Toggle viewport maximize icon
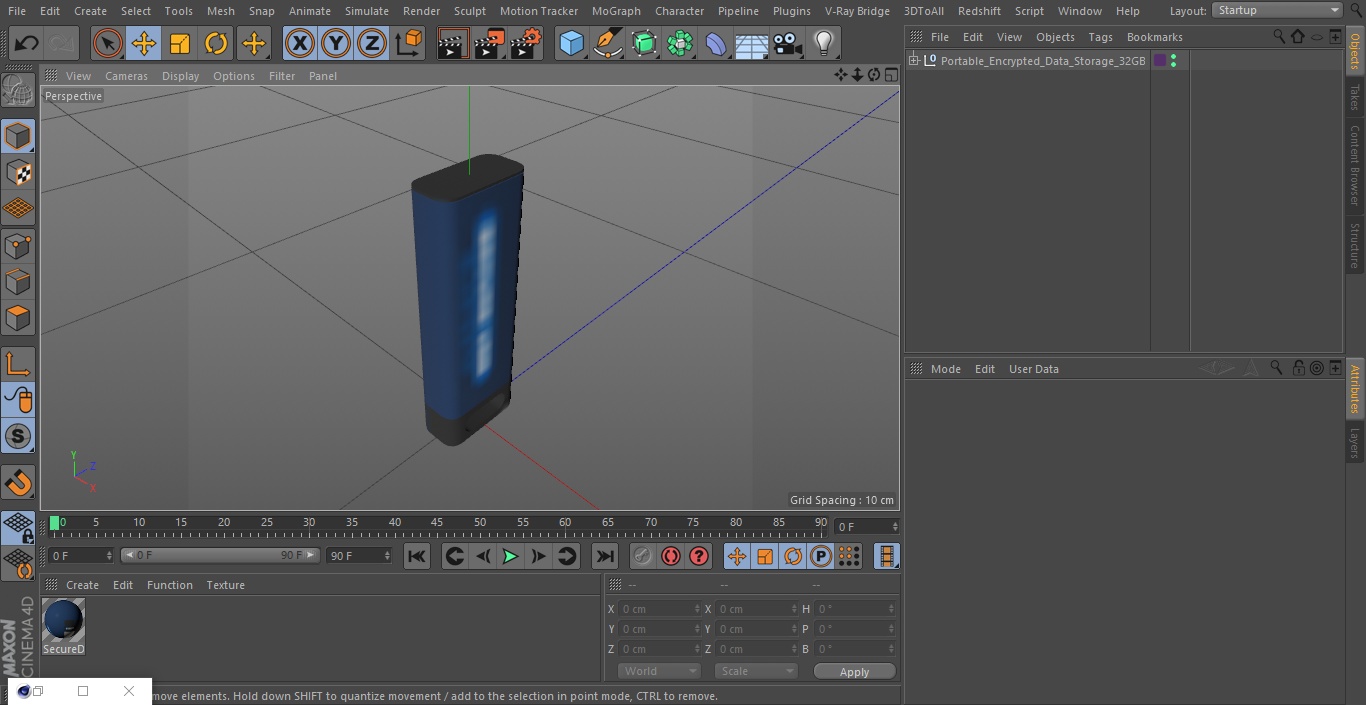 click(891, 75)
